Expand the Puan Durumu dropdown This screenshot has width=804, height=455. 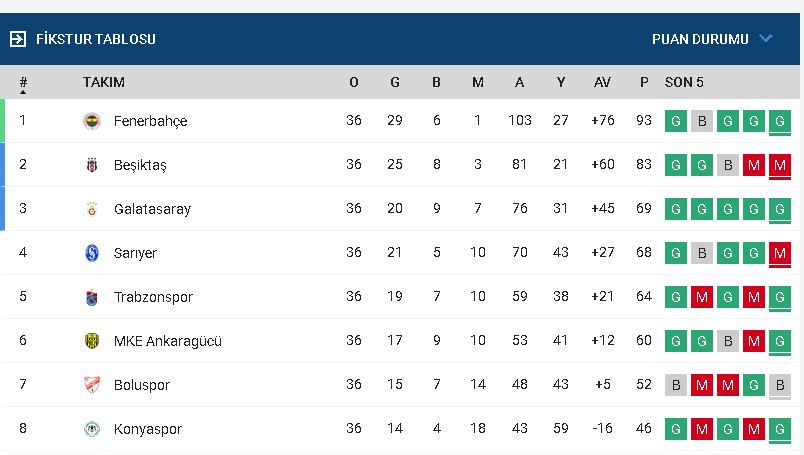point(700,39)
